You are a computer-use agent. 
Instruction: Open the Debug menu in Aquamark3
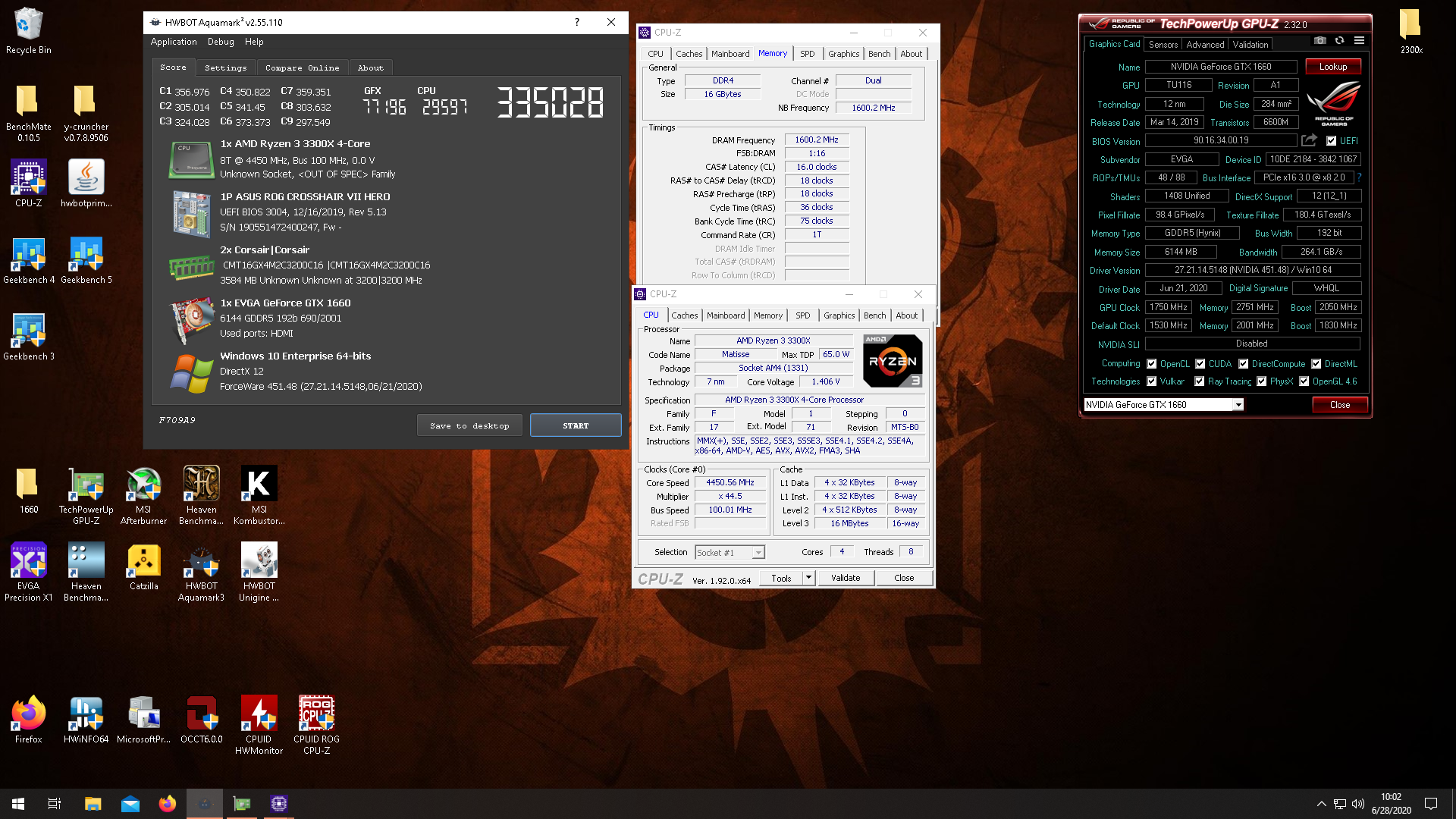pyautogui.click(x=221, y=42)
